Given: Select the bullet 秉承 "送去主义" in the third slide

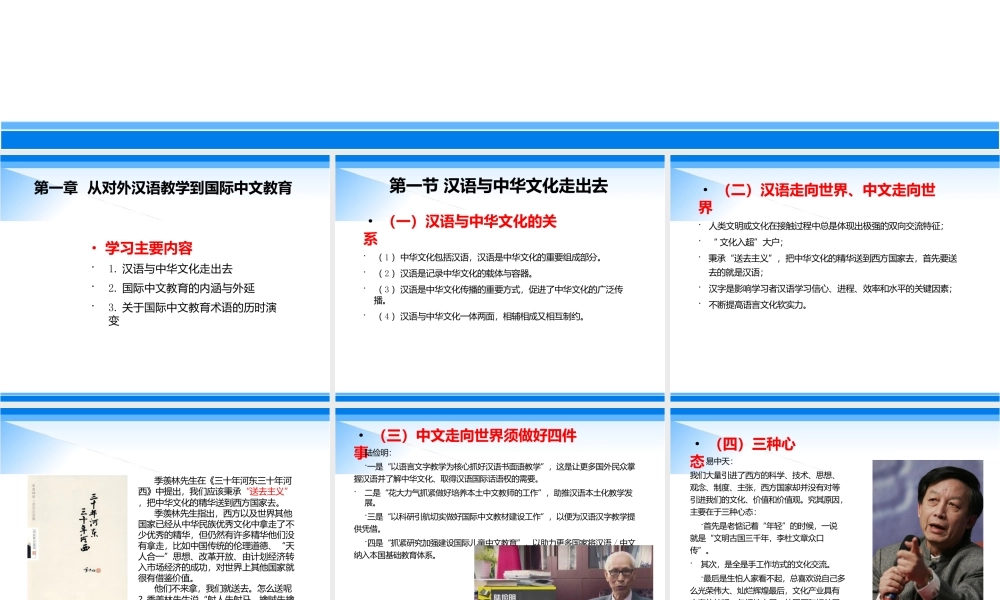Looking at the screenshot, I should pos(832,265).
